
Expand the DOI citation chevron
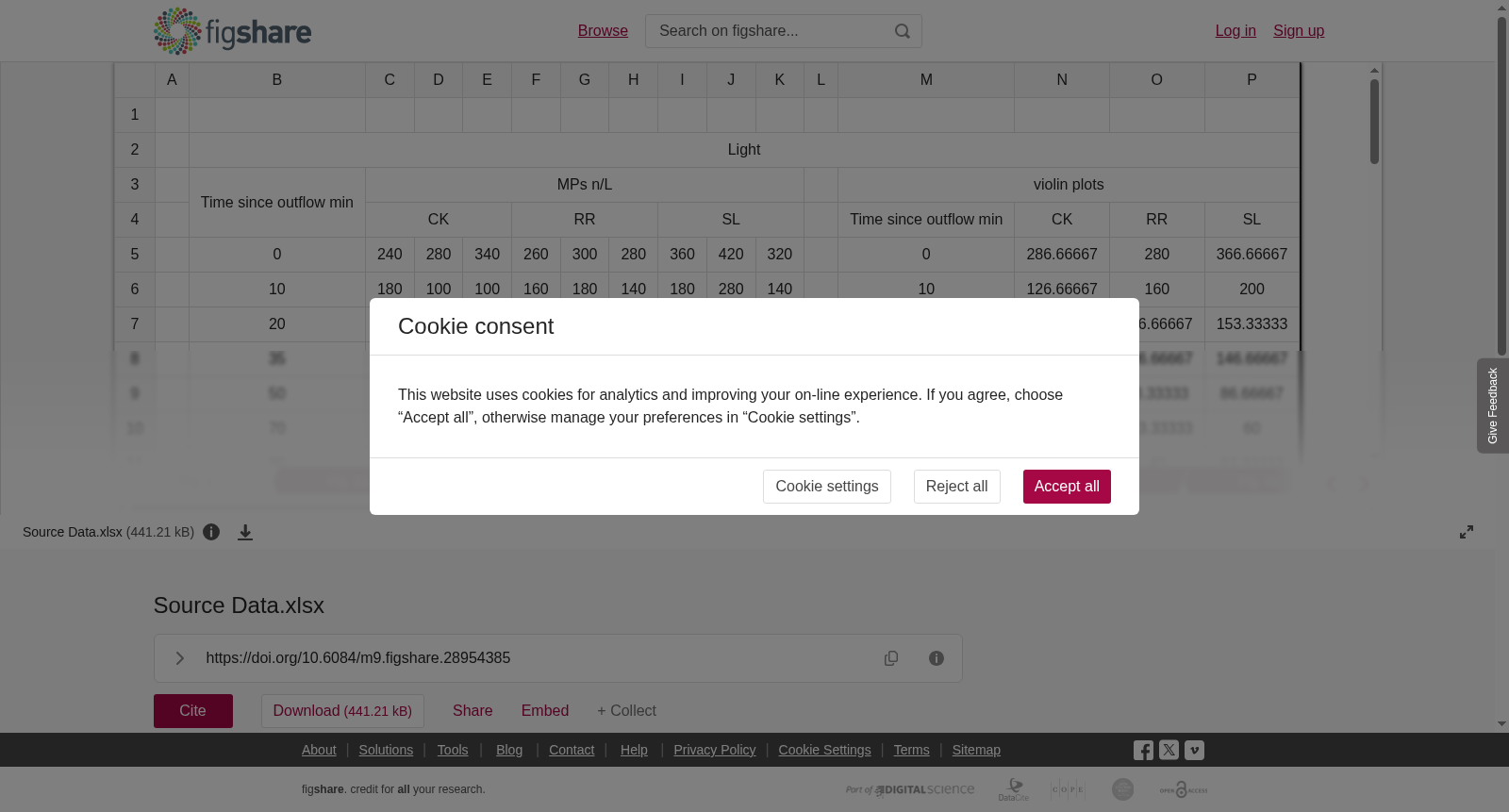click(x=179, y=658)
